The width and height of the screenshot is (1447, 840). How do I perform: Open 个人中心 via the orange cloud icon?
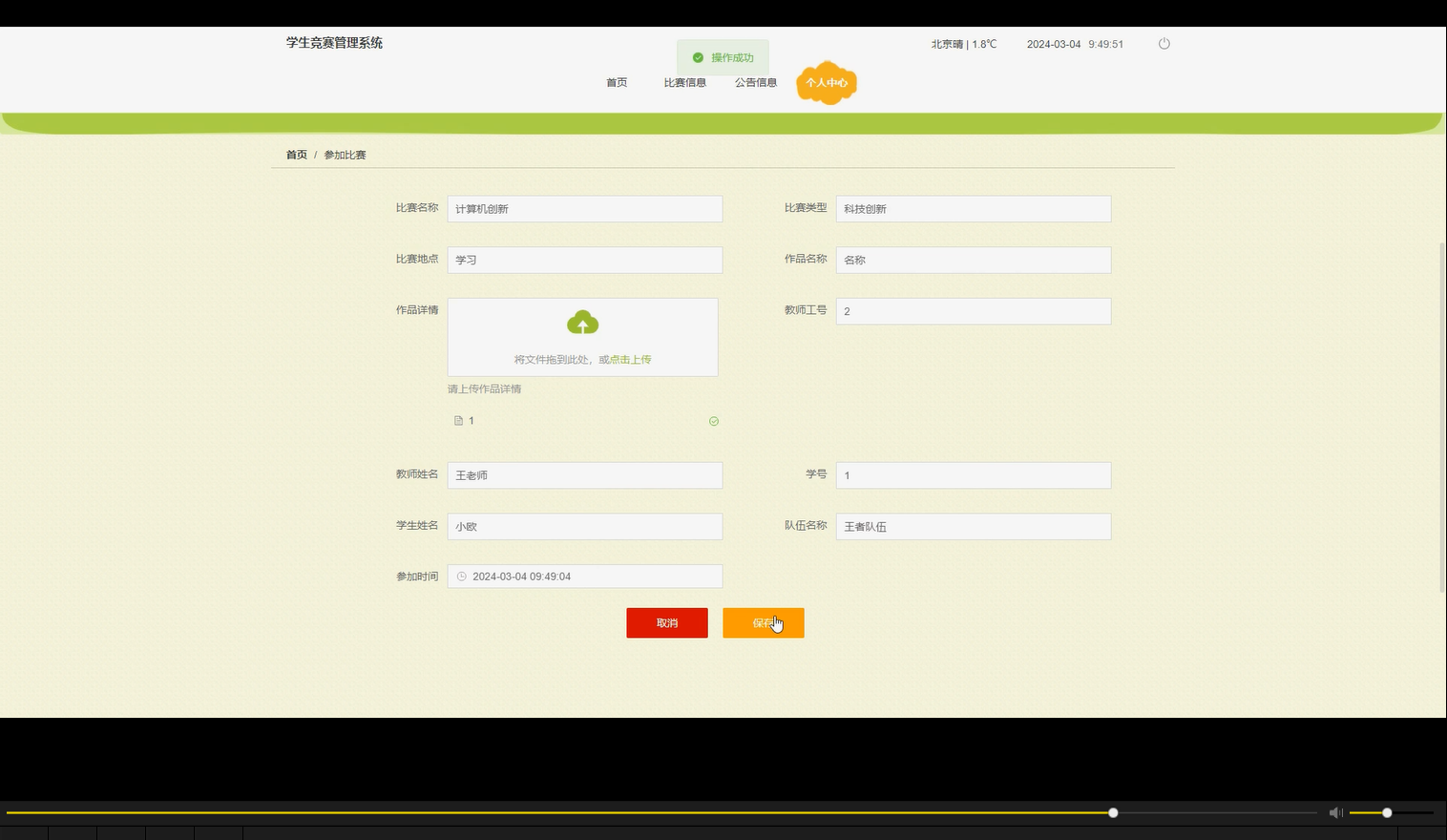click(826, 83)
